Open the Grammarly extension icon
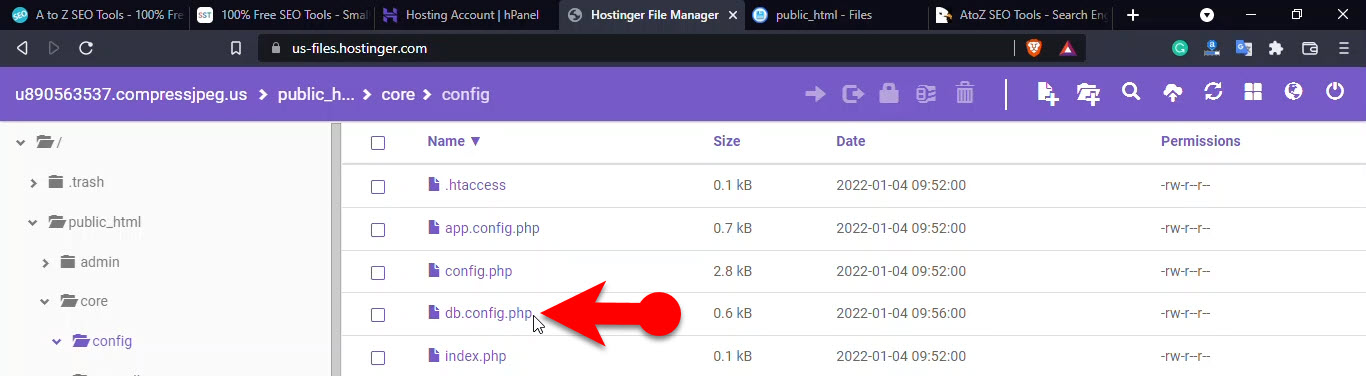Viewport: 1366px width, 376px height. point(1180,48)
